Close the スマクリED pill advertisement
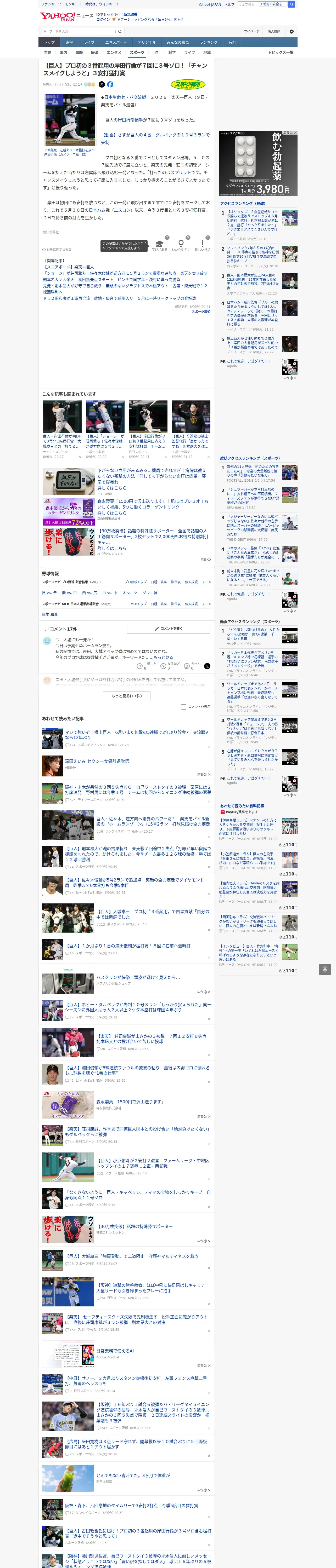 click(x=295, y=133)
